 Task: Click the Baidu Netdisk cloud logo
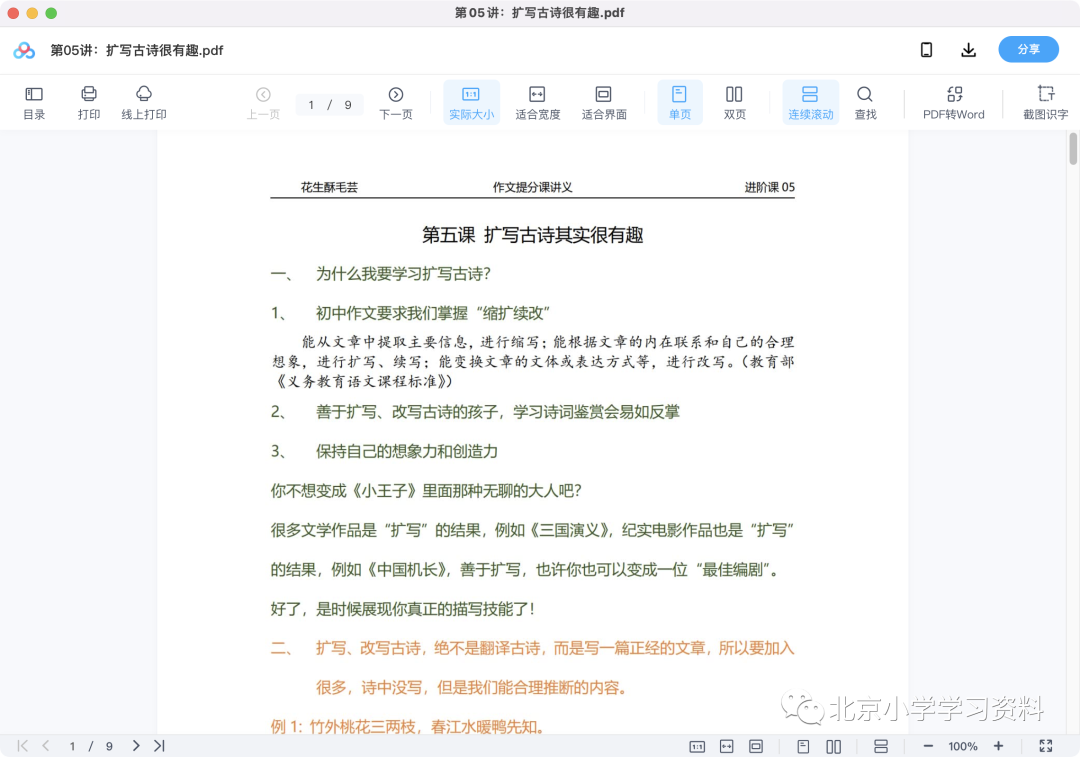(x=24, y=50)
